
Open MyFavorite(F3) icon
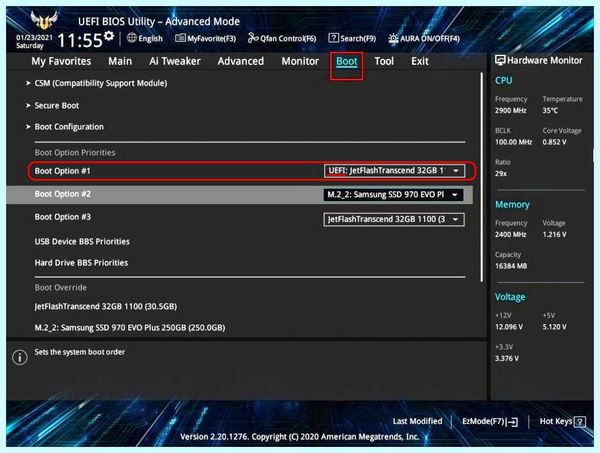[180, 38]
